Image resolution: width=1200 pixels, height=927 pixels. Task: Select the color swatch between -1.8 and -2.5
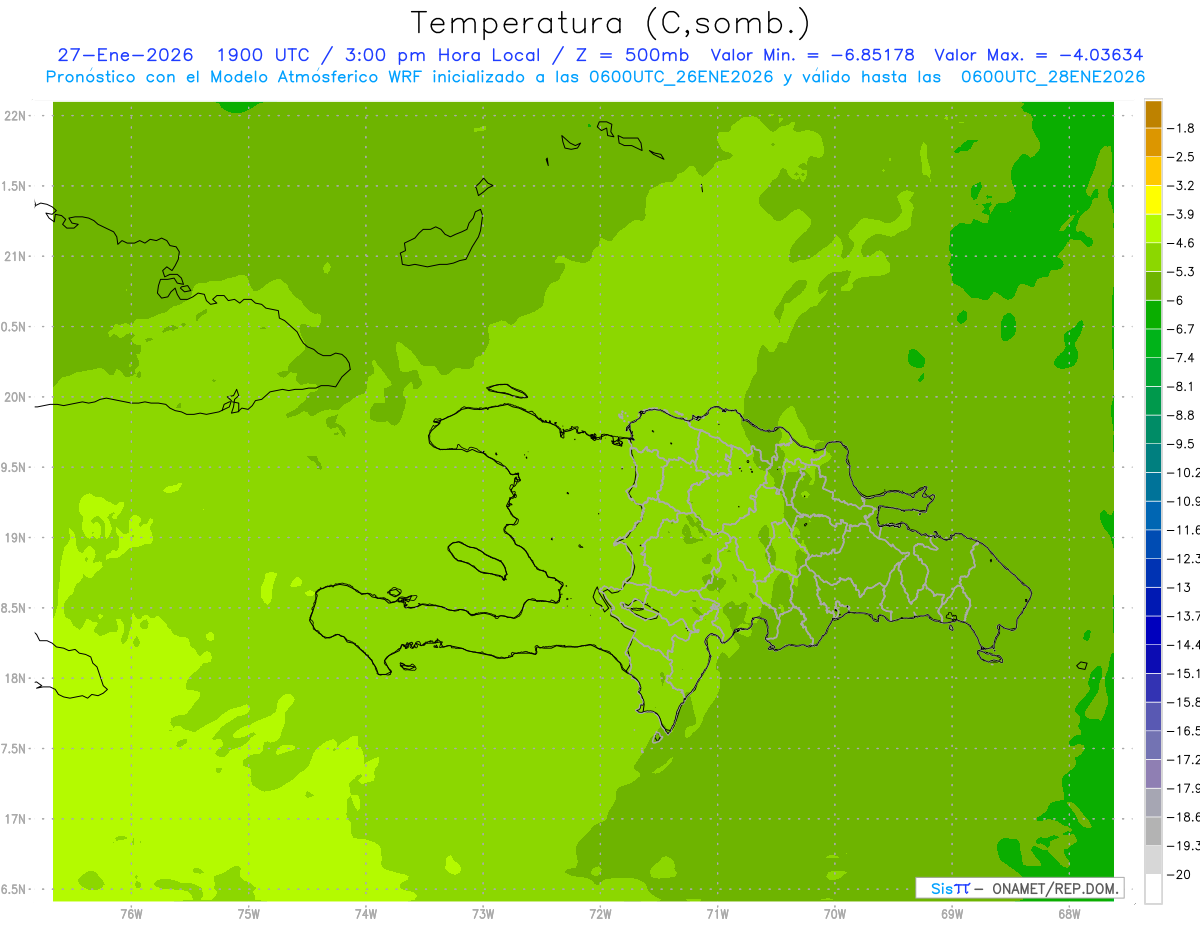1153,143
